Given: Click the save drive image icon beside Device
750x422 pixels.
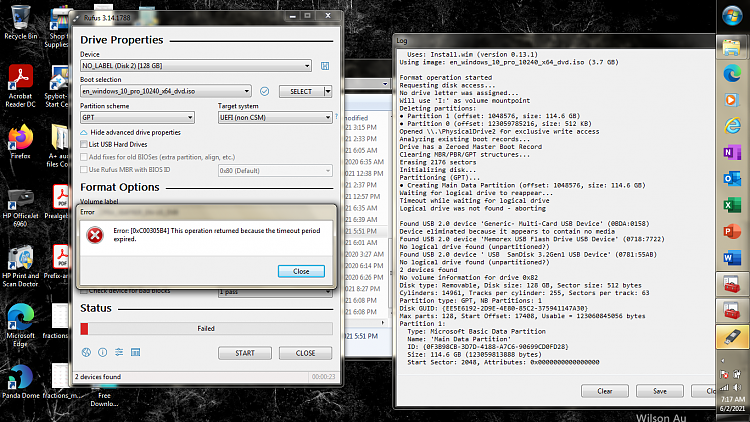Looking at the screenshot, I should click(x=325, y=66).
